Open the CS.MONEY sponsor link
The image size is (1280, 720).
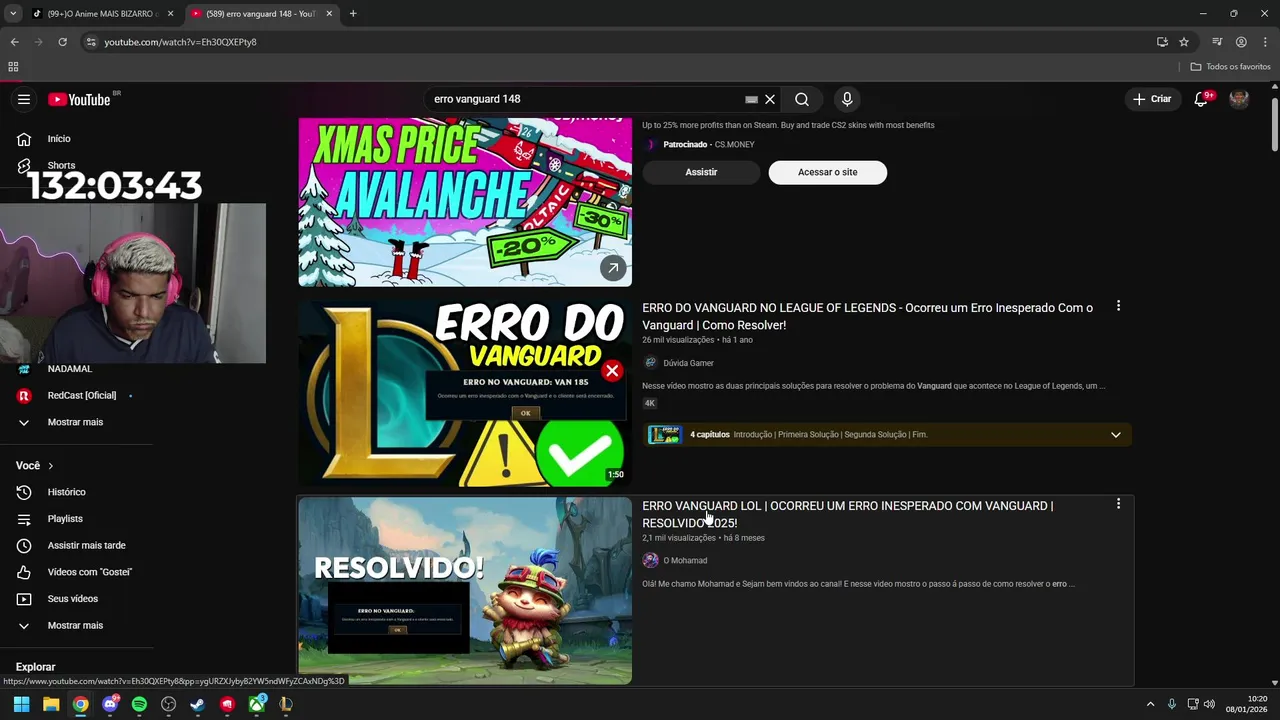[734, 145]
